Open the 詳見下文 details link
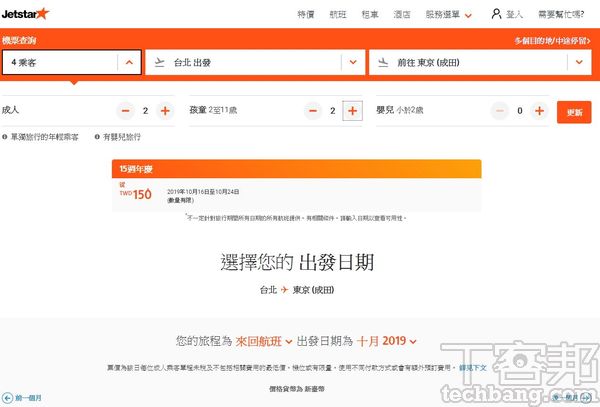 coord(473,368)
